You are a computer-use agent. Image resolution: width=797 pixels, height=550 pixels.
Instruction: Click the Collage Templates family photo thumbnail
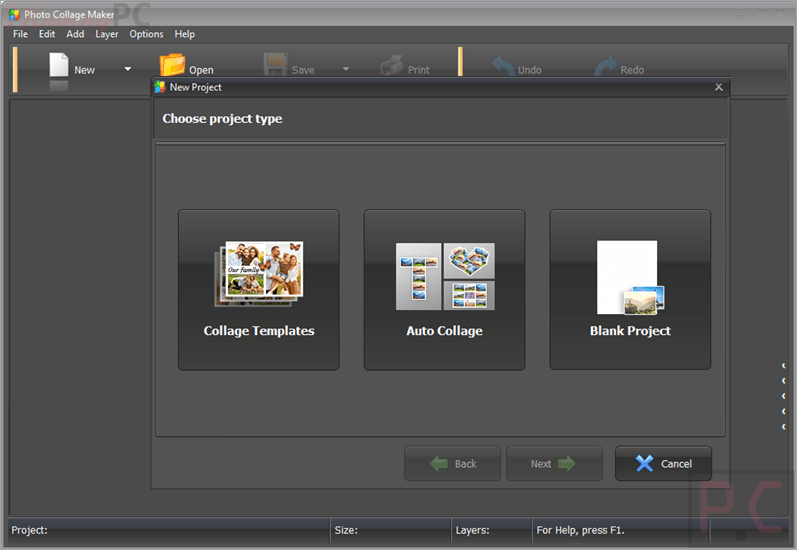259,274
